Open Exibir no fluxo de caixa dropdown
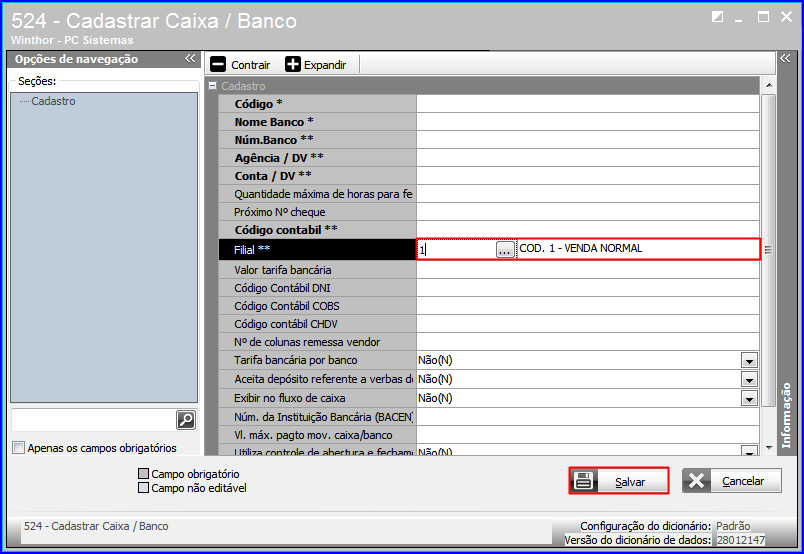 coord(749,399)
